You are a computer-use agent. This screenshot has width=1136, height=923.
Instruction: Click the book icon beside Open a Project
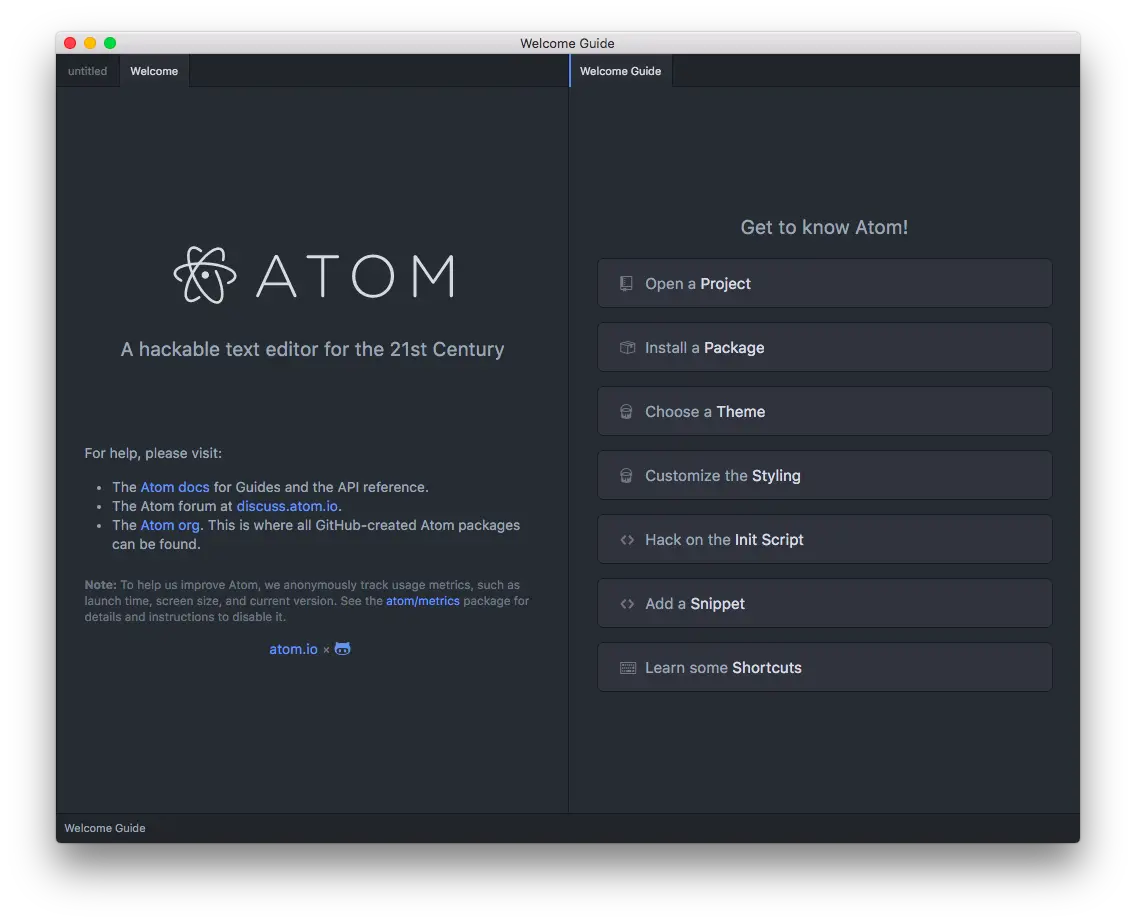(x=627, y=283)
